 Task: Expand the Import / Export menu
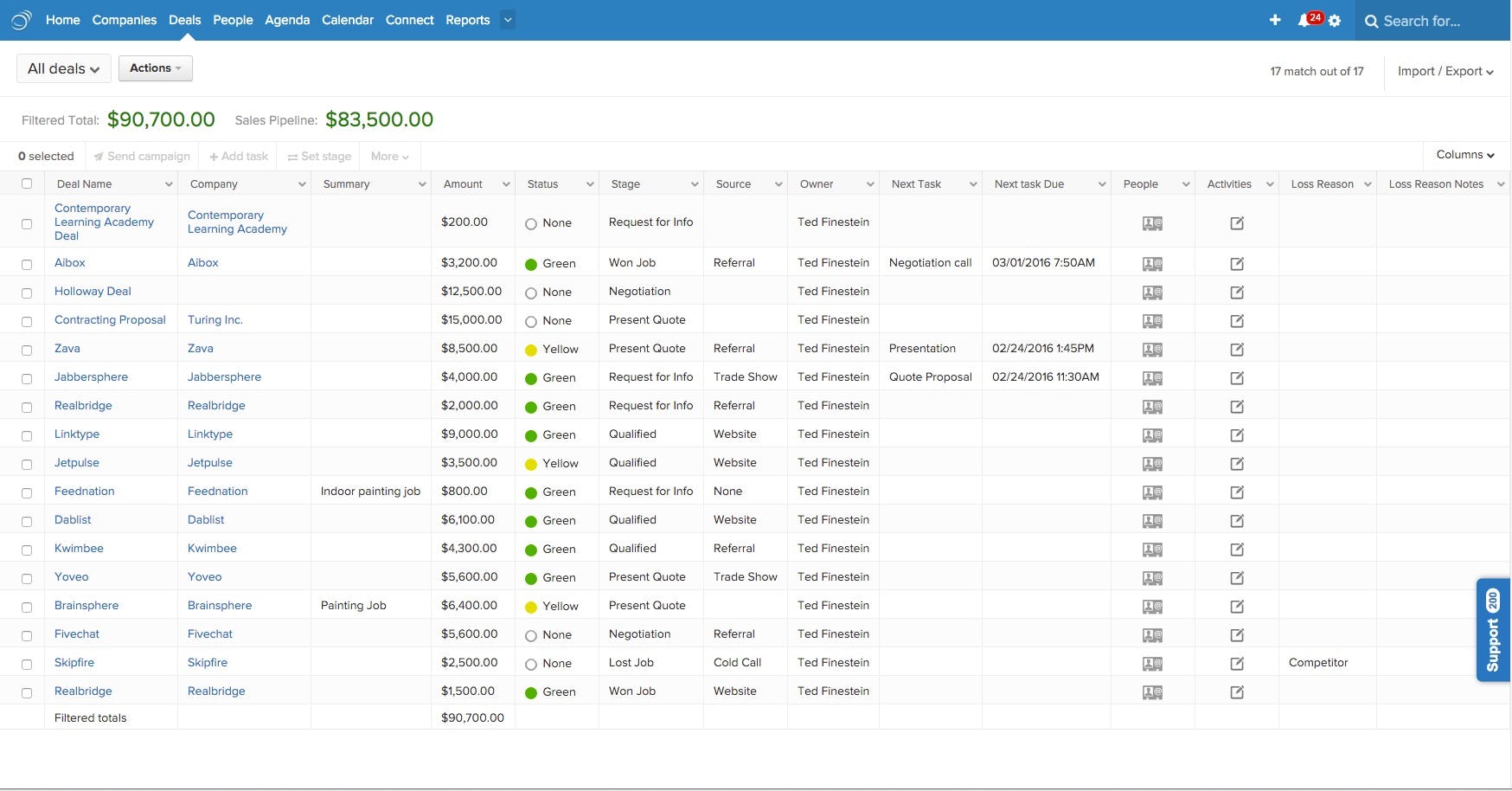[1445, 71]
